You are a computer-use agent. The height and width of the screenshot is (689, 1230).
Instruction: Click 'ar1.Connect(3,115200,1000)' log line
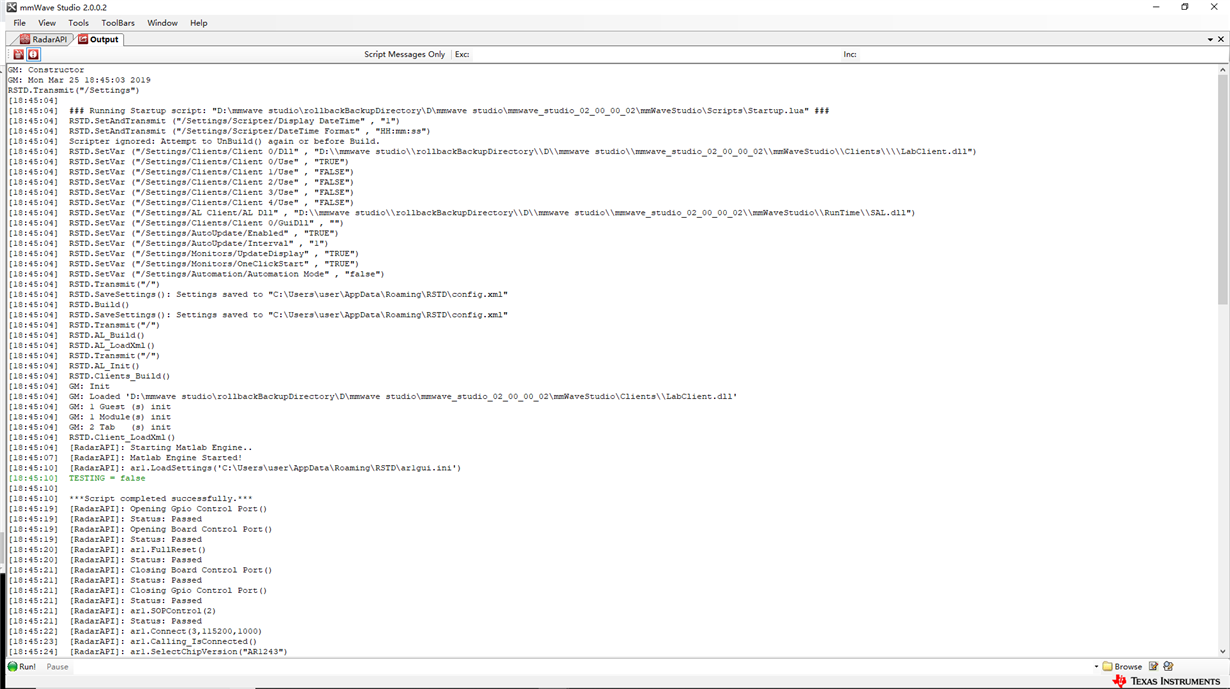point(135,631)
